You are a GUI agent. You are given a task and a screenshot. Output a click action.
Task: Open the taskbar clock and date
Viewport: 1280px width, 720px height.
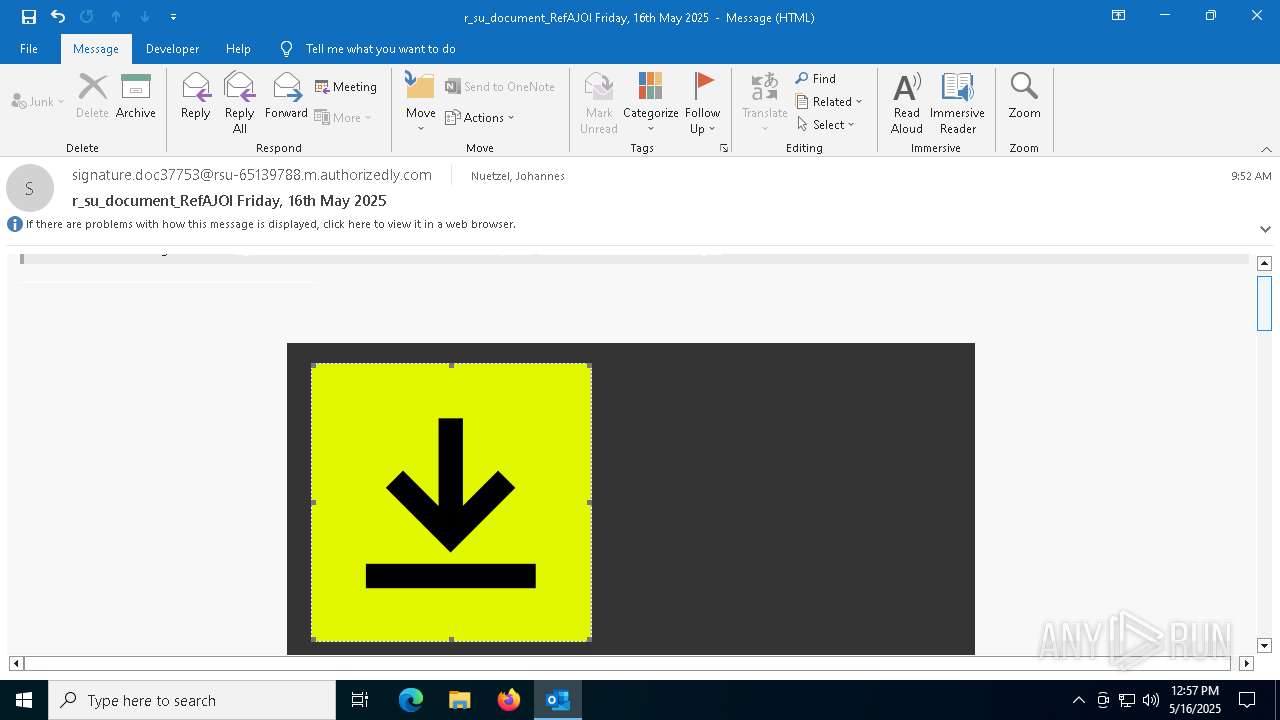tap(1195, 700)
